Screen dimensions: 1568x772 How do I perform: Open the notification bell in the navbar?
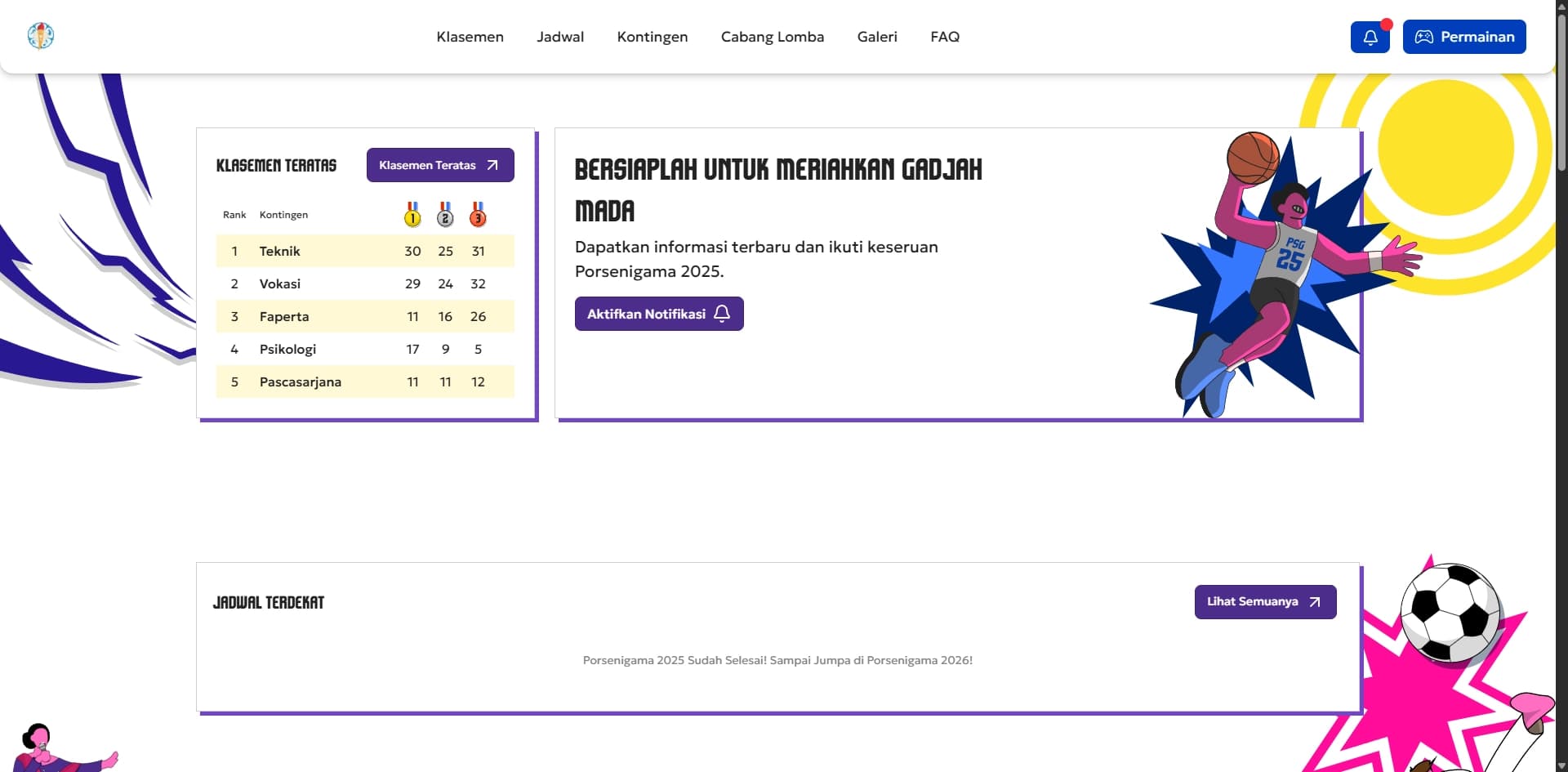click(x=1370, y=37)
